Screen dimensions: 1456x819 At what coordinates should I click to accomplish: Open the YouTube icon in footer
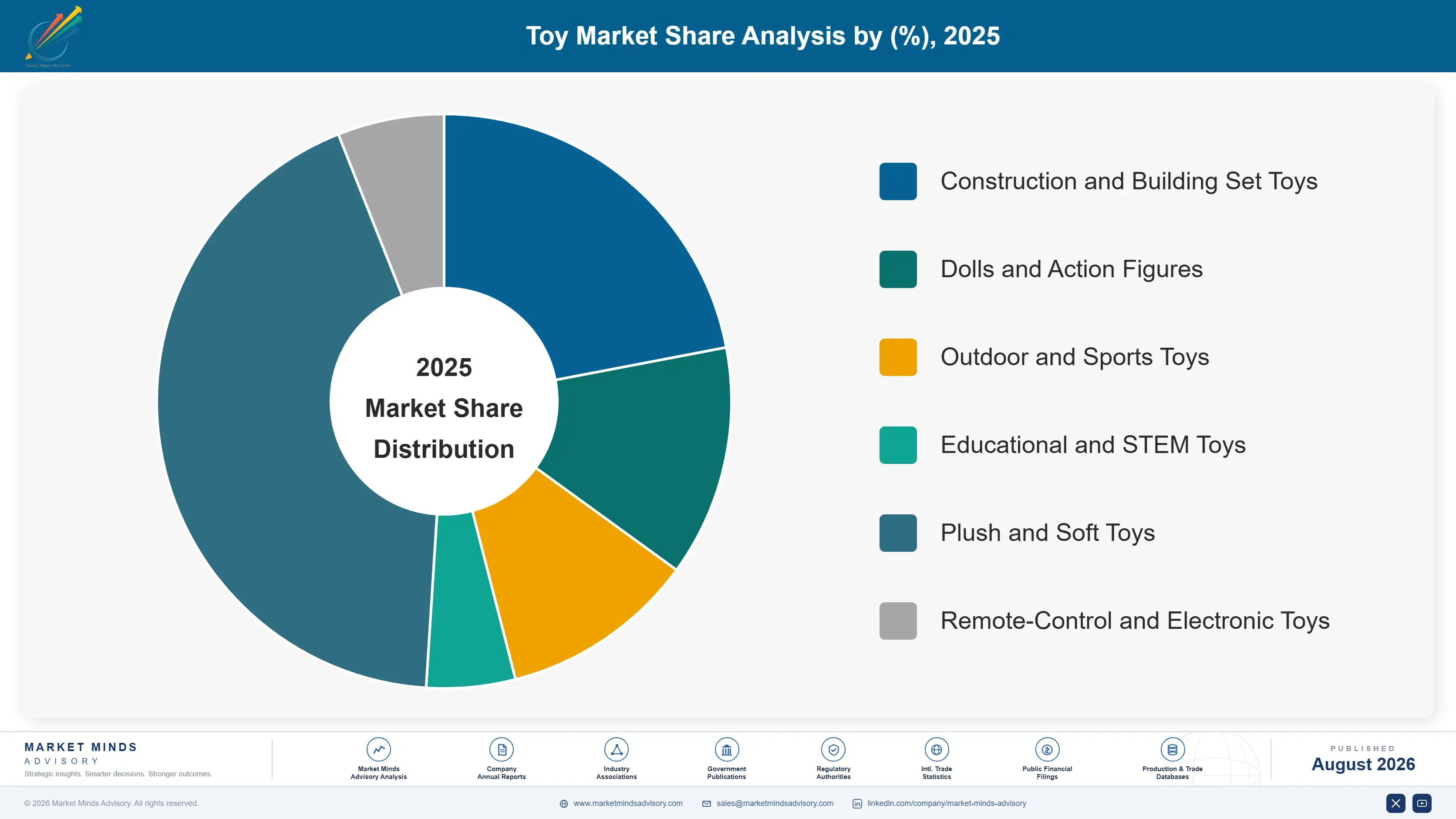1422,803
